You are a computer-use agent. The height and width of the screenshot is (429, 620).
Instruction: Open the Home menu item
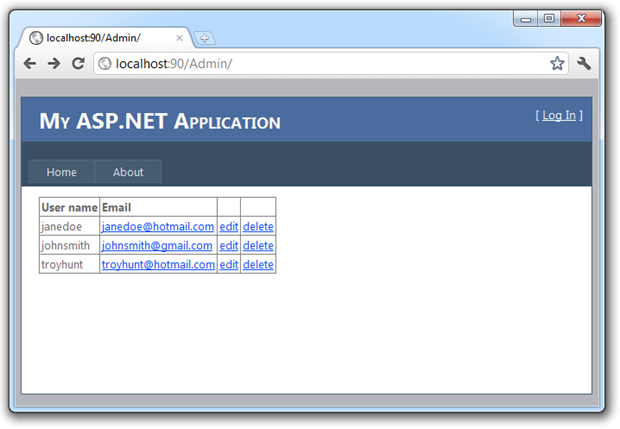pyautogui.click(x=62, y=172)
